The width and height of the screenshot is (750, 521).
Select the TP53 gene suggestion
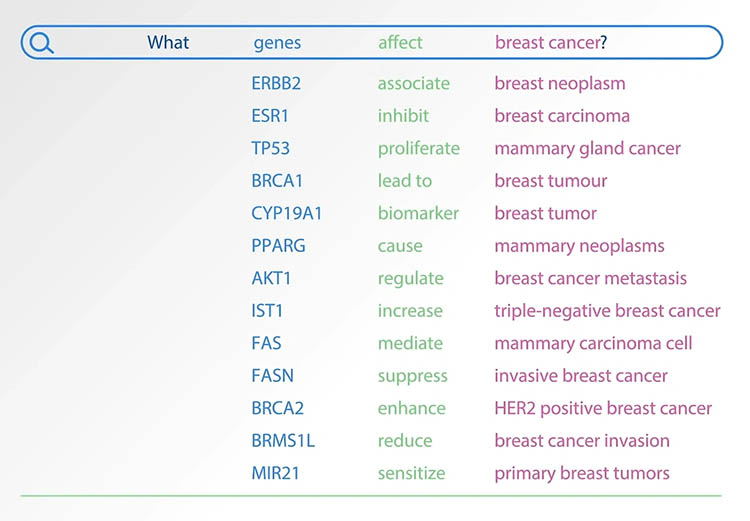(x=270, y=148)
